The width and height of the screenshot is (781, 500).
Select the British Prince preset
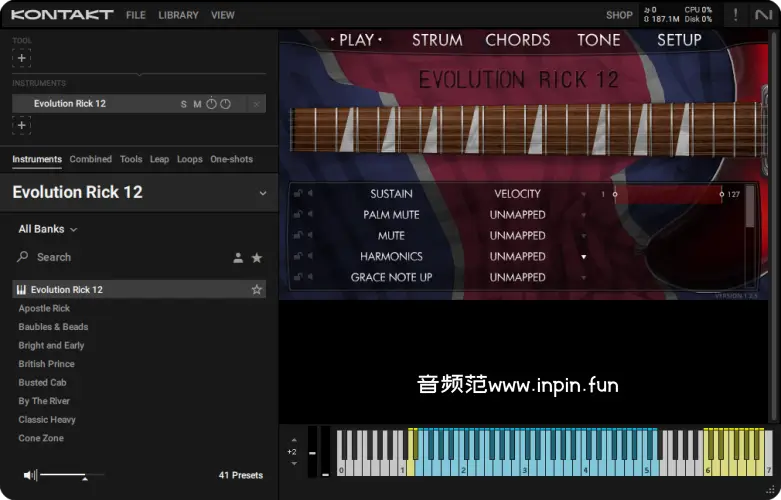46,364
